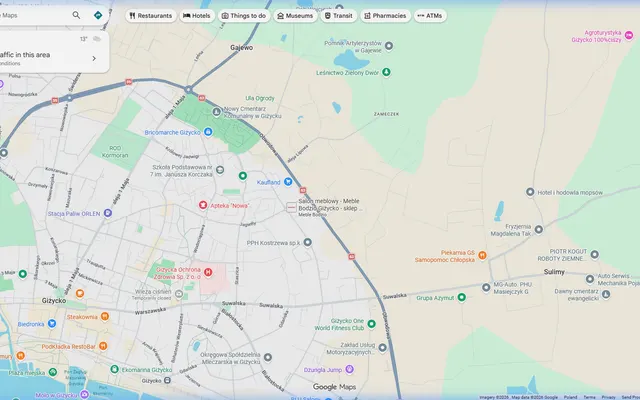Viewport: 640px width, 400px height.
Task: Open the Steakownia restaurant marker
Action: point(105,316)
